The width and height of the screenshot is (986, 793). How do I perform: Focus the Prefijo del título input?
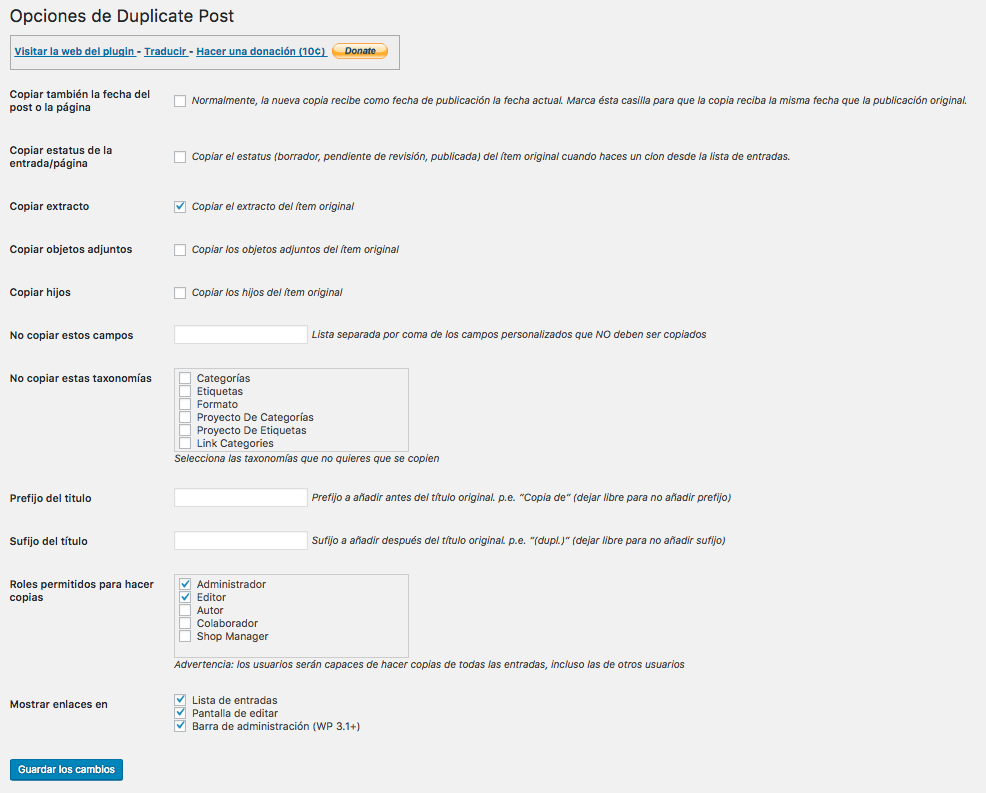click(240, 498)
